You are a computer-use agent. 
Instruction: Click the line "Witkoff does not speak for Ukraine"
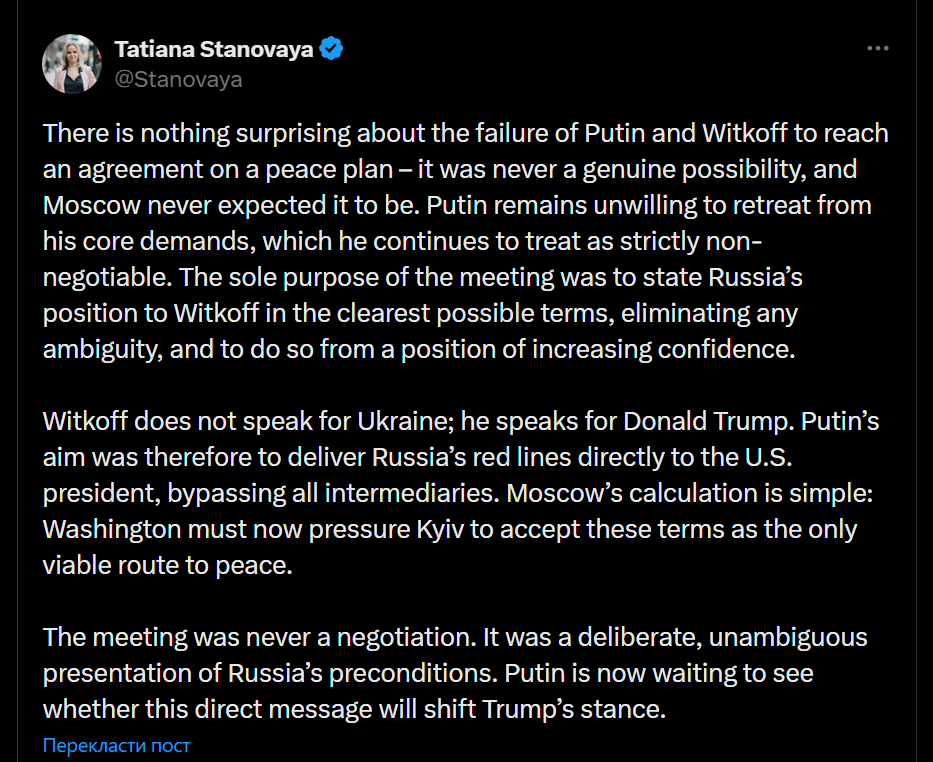461,420
